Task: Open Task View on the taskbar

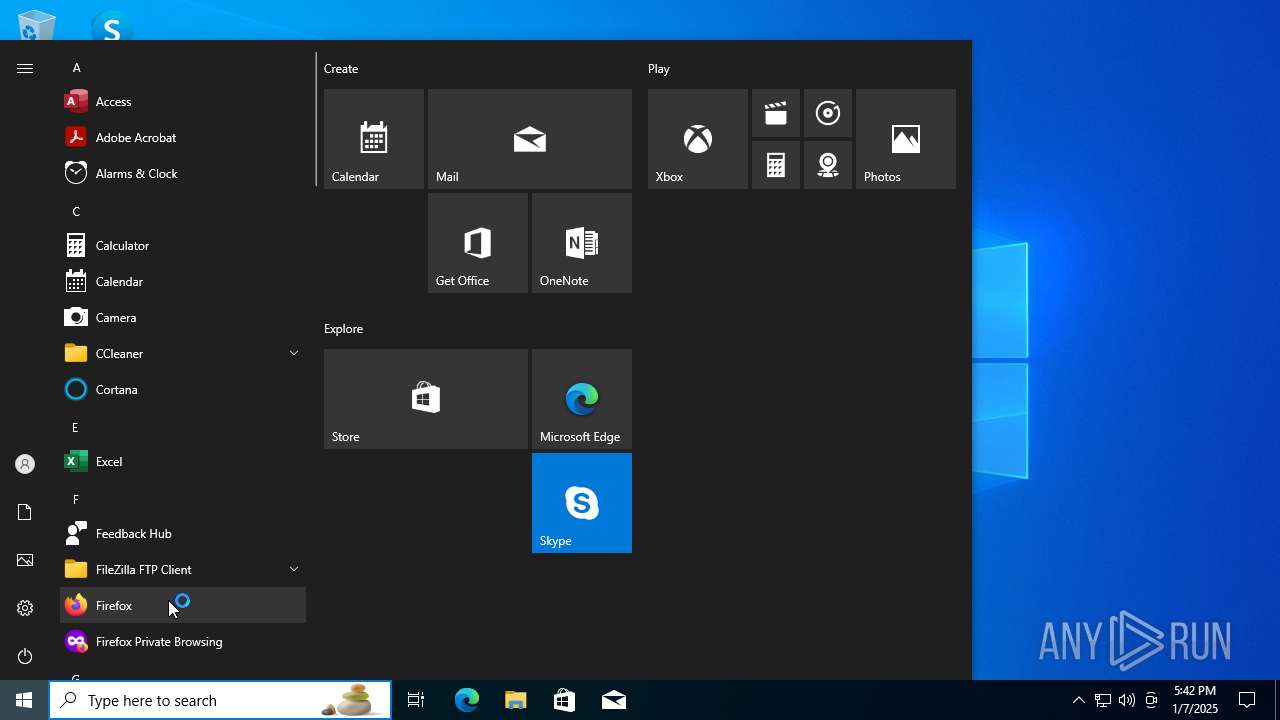Action: point(416,700)
